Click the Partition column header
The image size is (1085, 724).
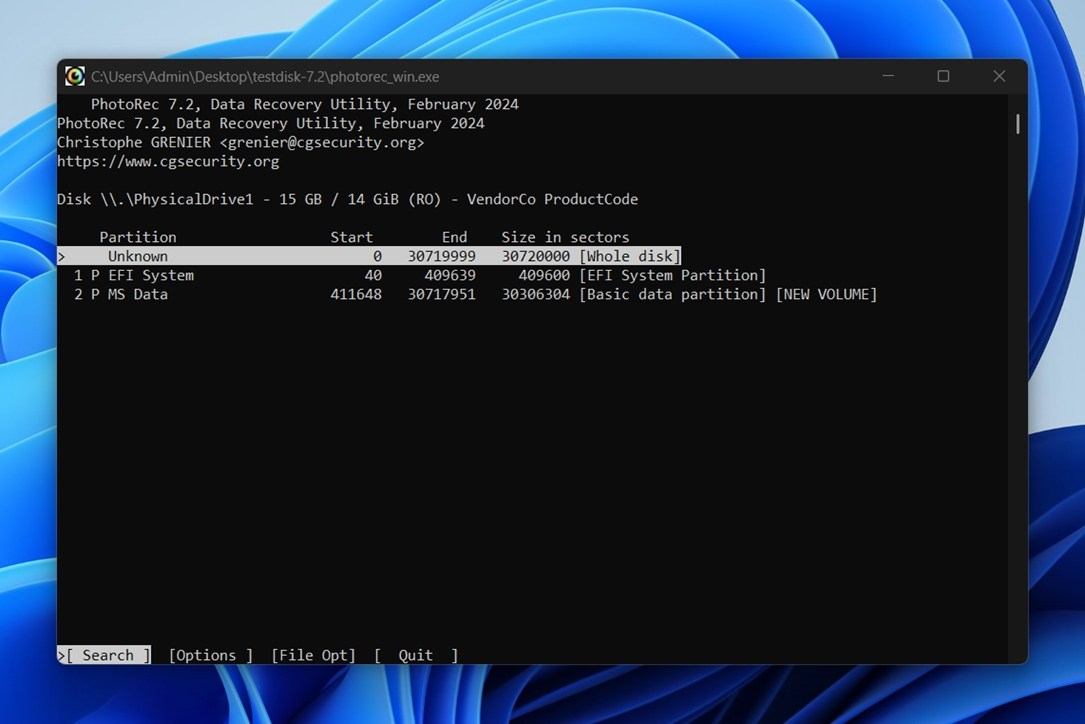(x=138, y=237)
